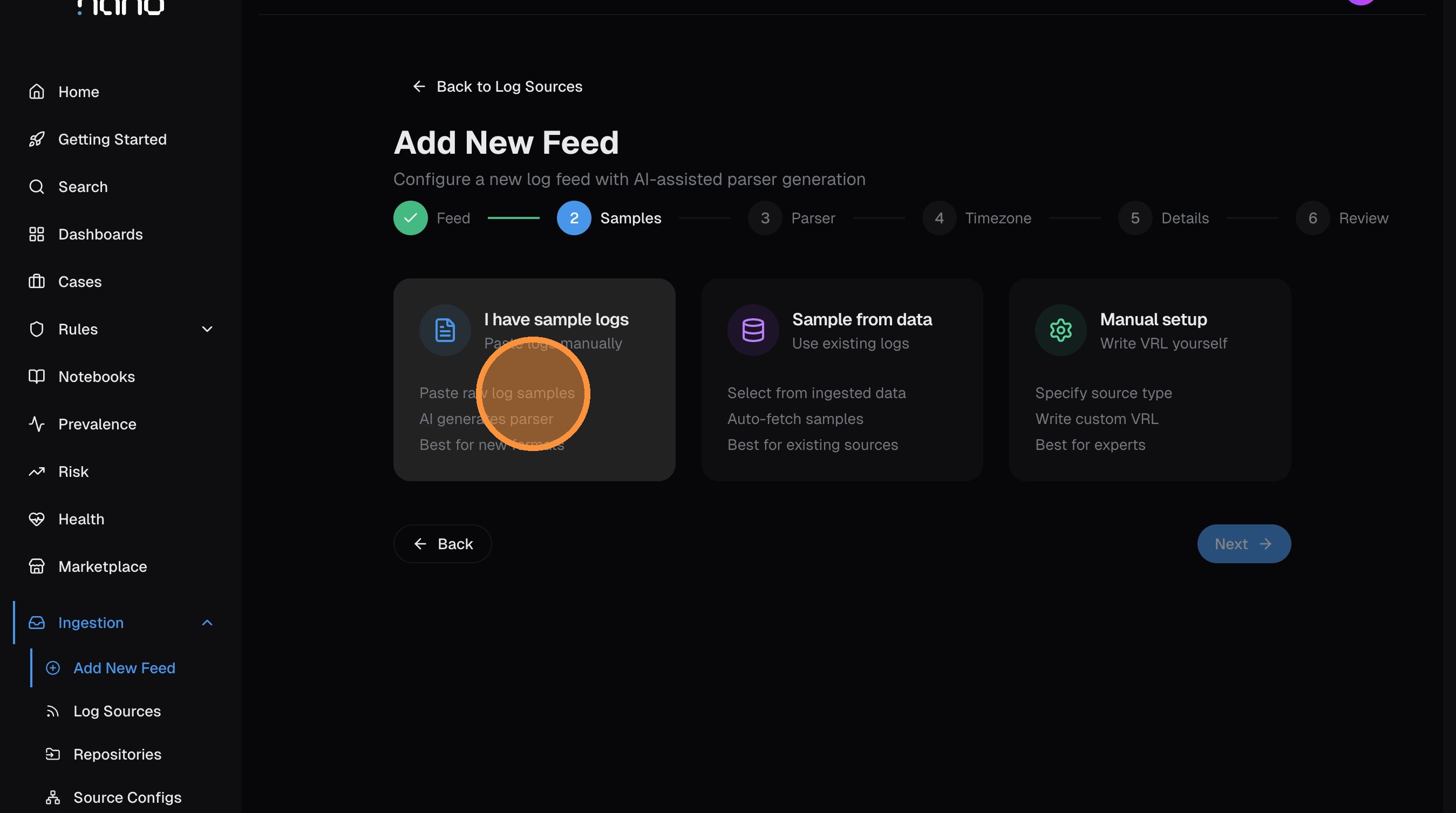
Task: Choose 'Sample from data' option card
Action: tap(842, 379)
